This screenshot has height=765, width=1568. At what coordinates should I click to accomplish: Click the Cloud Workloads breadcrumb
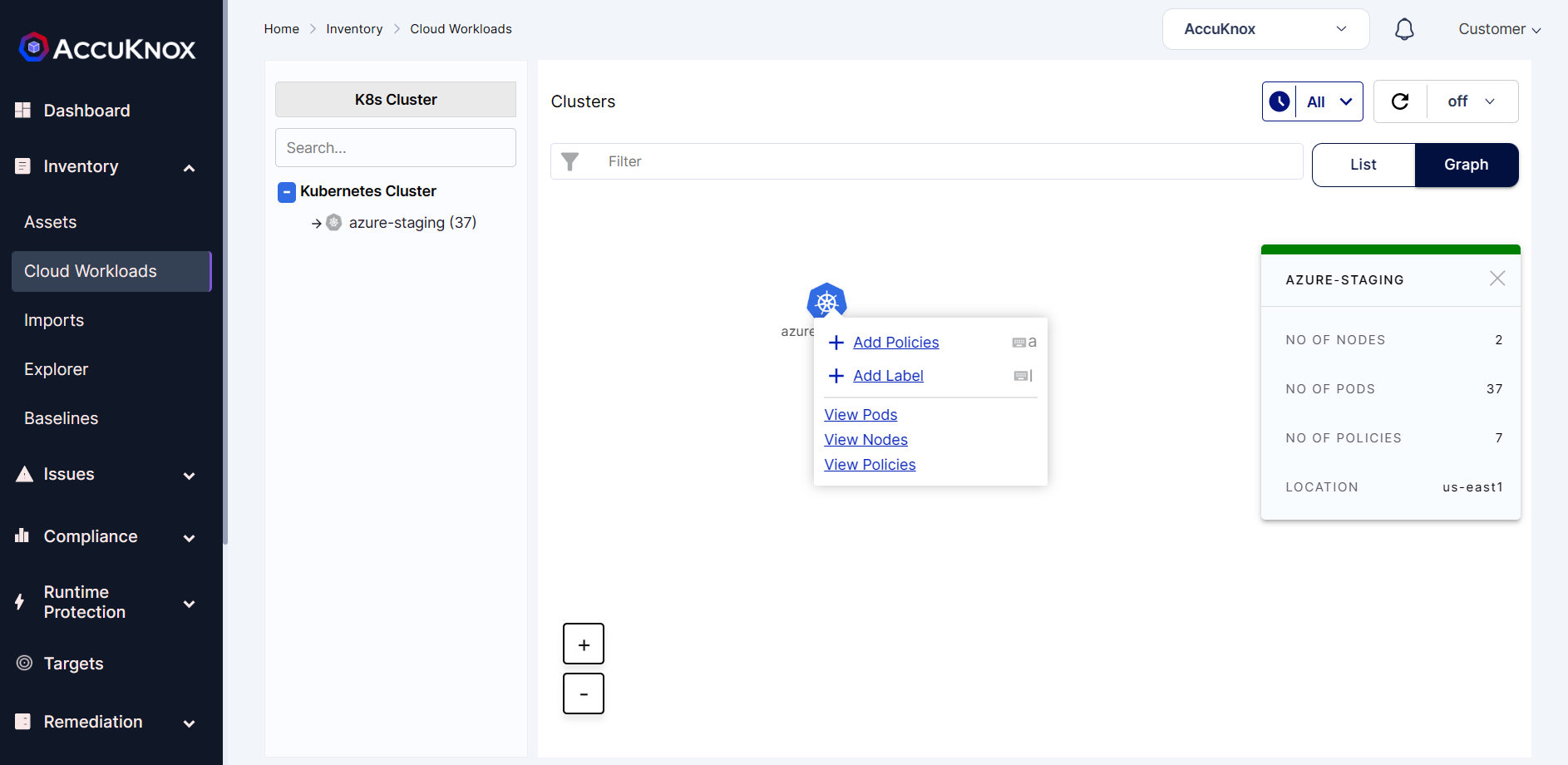click(x=461, y=29)
